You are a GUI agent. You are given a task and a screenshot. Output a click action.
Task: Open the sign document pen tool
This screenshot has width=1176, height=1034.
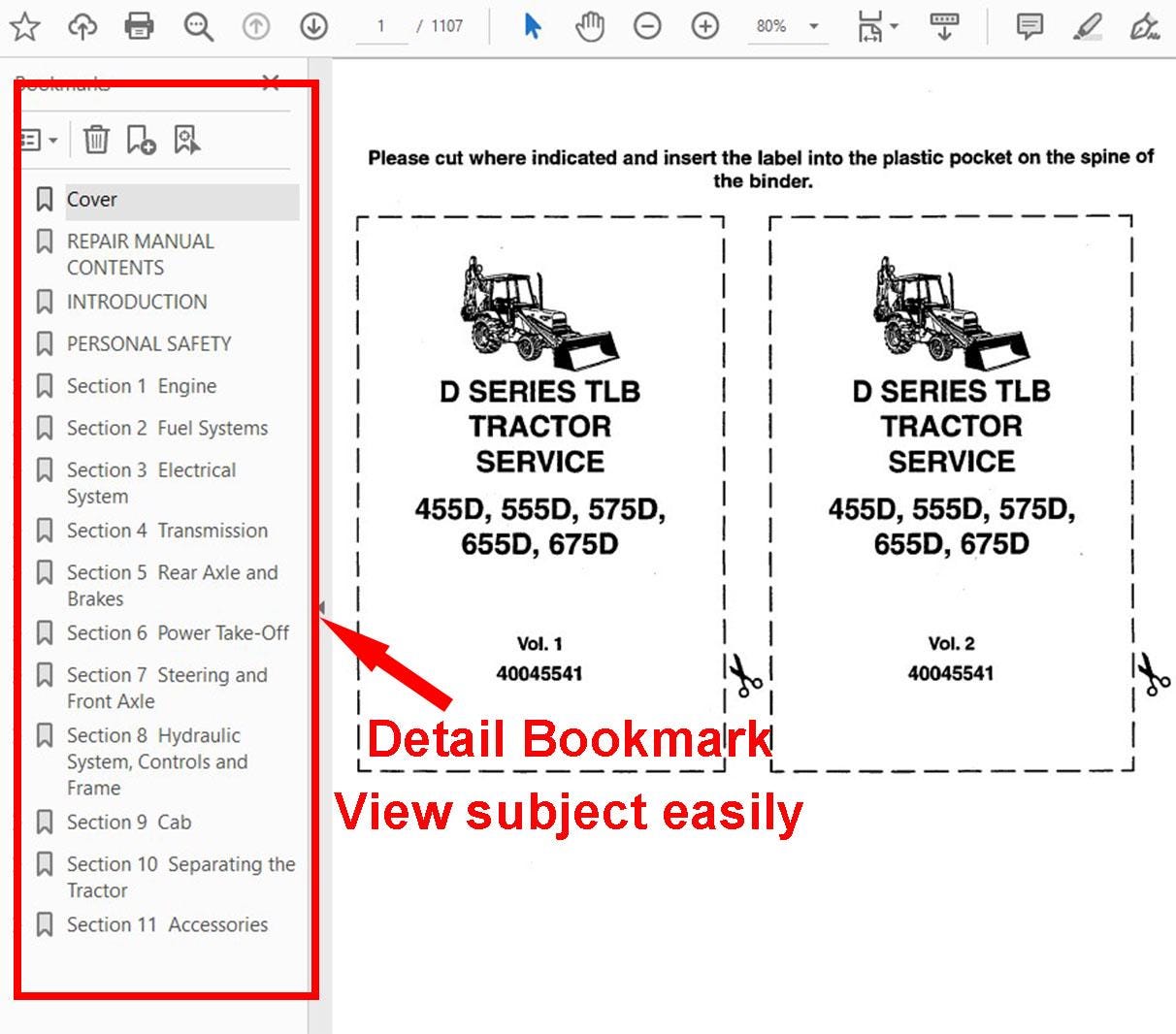[1146, 26]
